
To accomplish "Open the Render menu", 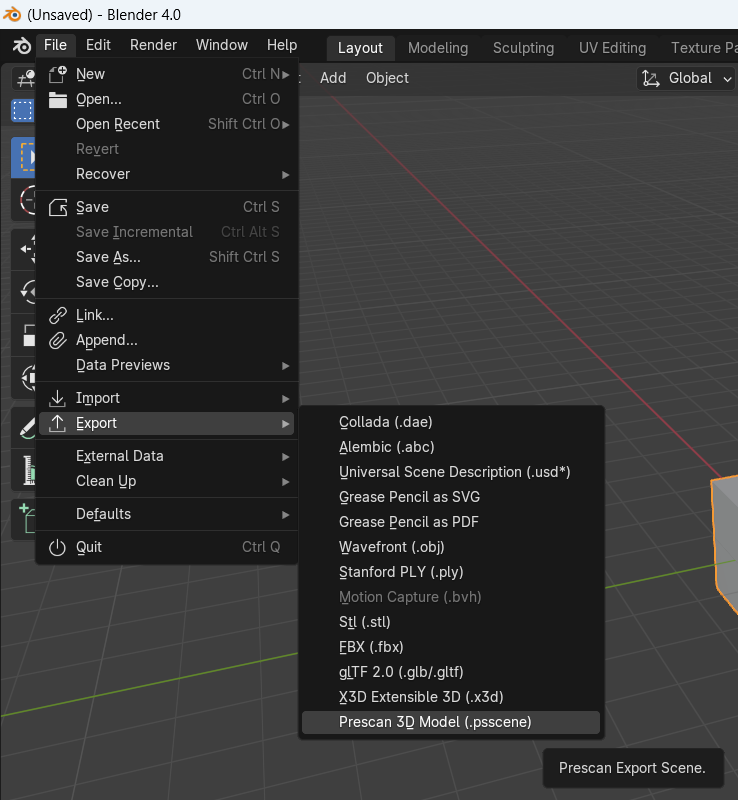I will pyautogui.click(x=153, y=45).
